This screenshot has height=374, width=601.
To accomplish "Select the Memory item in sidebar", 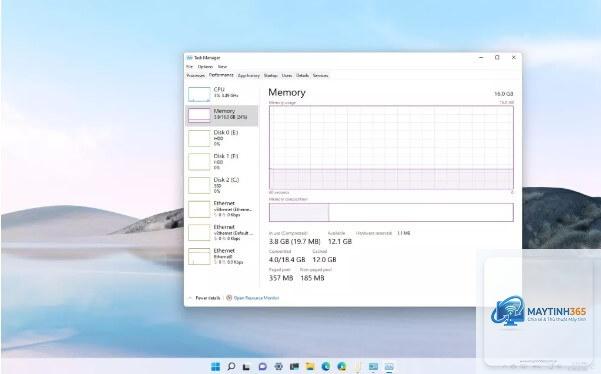I will click(222, 115).
